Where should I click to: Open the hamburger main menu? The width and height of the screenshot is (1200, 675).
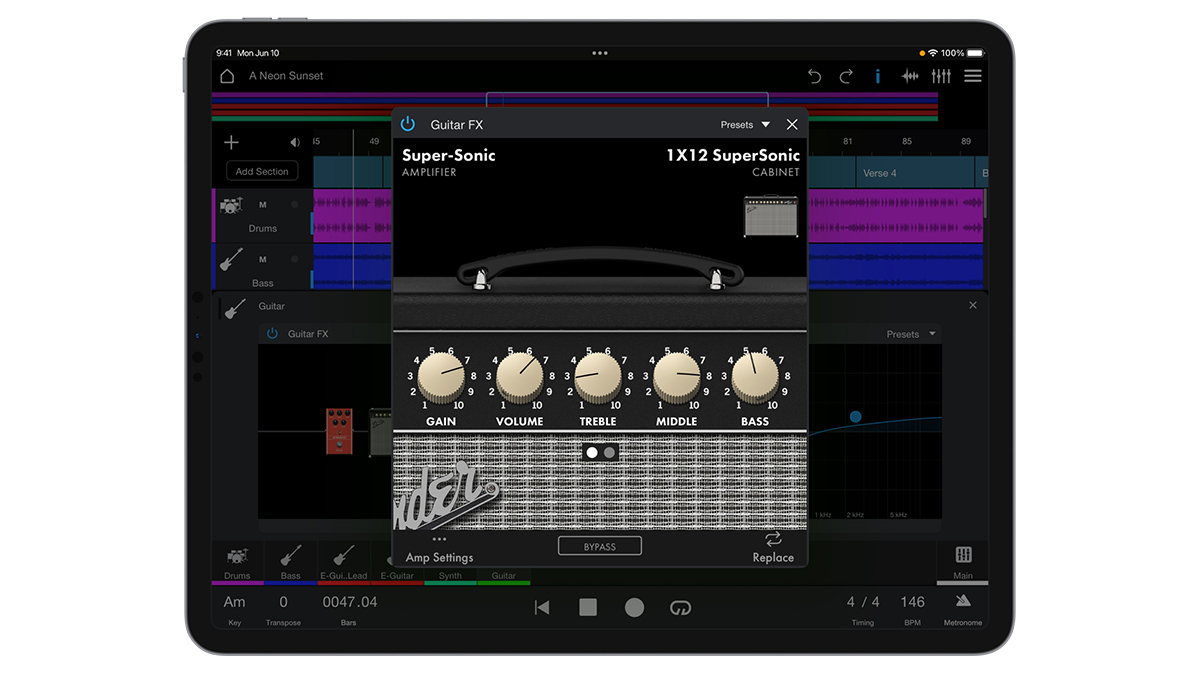973,76
